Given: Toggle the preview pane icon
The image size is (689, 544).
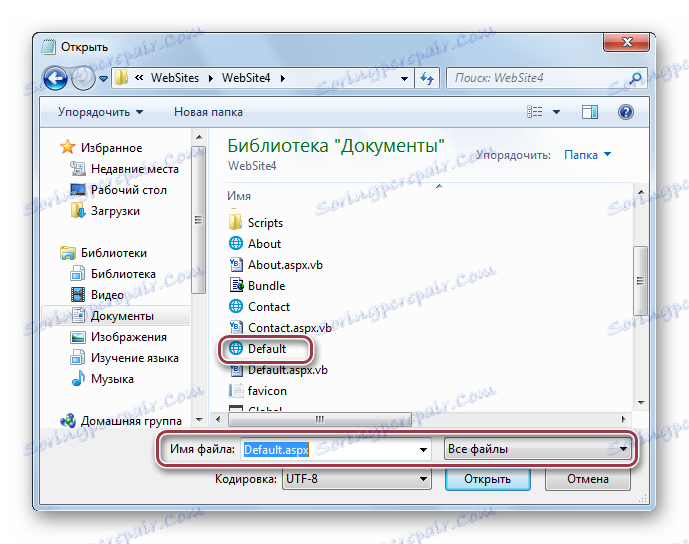Looking at the screenshot, I should pyautogui.click(x=590, y=112).
